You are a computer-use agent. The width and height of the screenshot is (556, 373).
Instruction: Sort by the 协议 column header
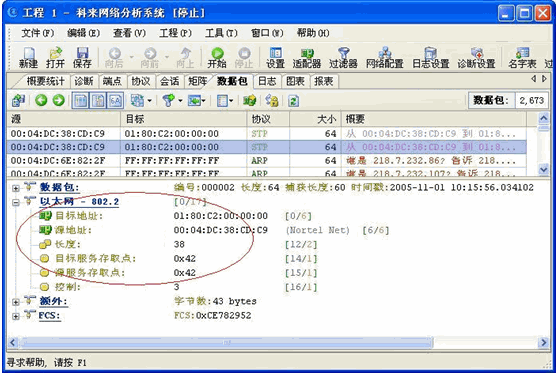coord(268,119)
